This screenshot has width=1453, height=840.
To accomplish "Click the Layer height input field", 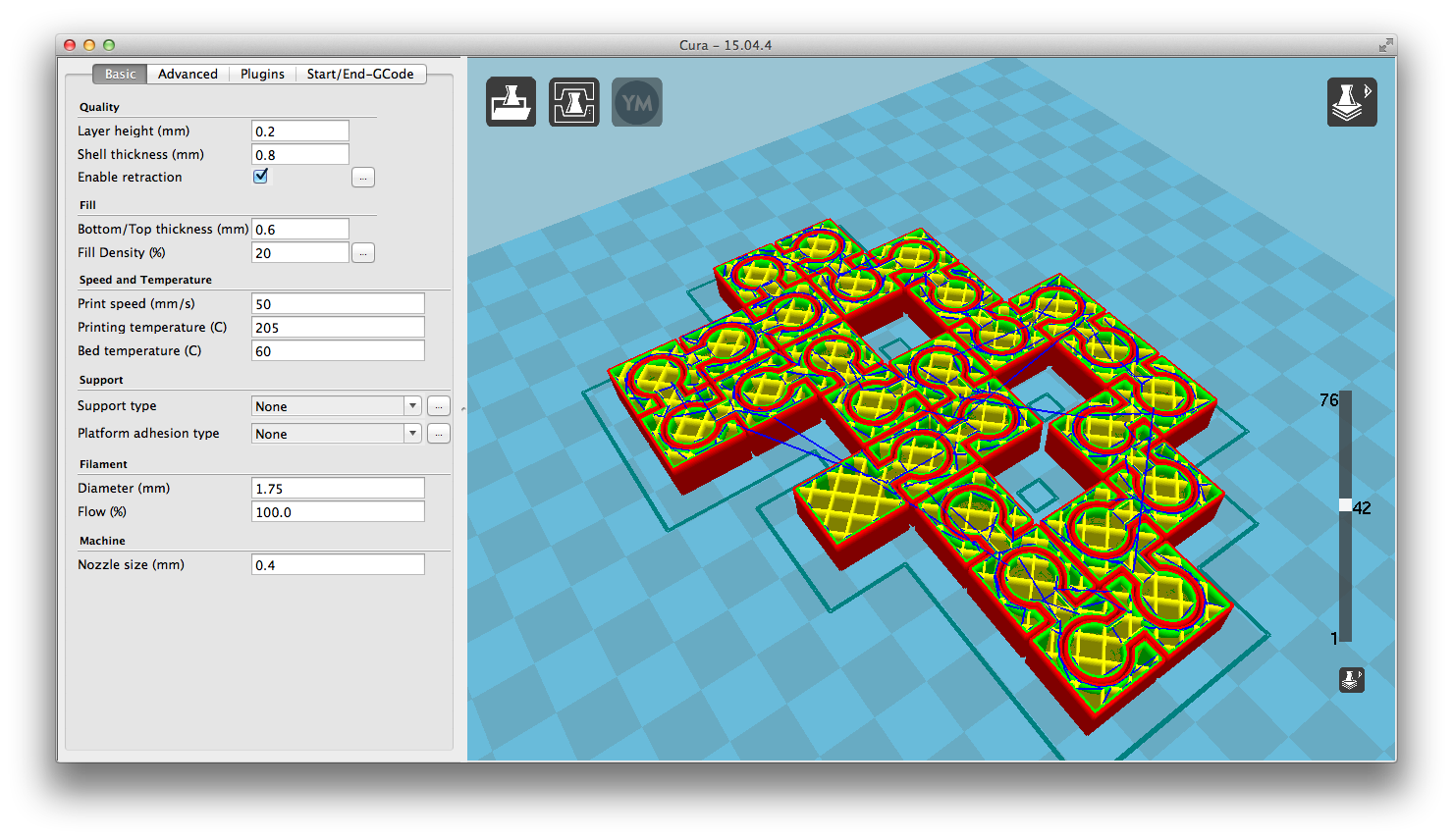I will click(300, 131).
